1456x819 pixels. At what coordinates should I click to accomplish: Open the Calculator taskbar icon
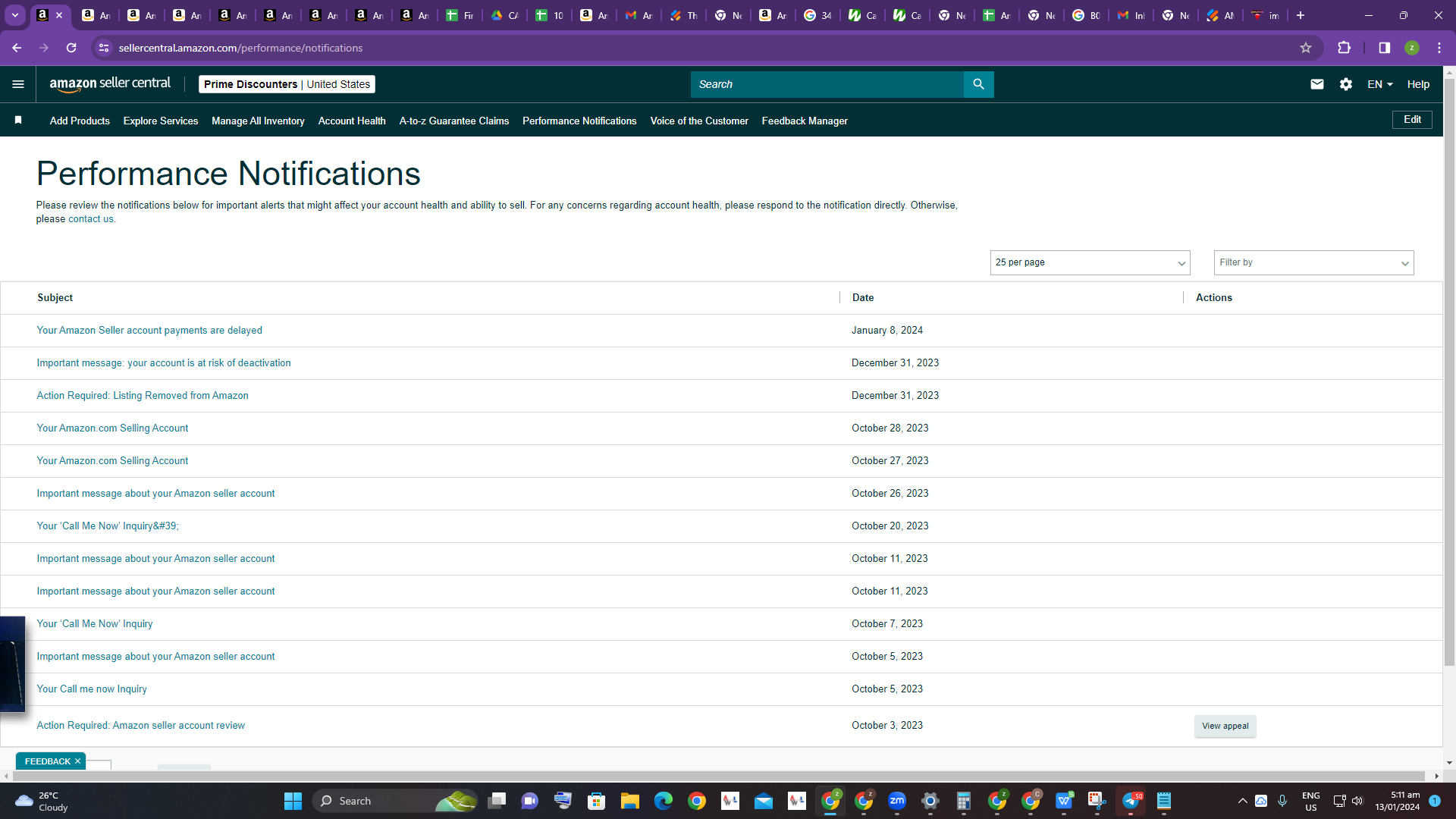964,801
